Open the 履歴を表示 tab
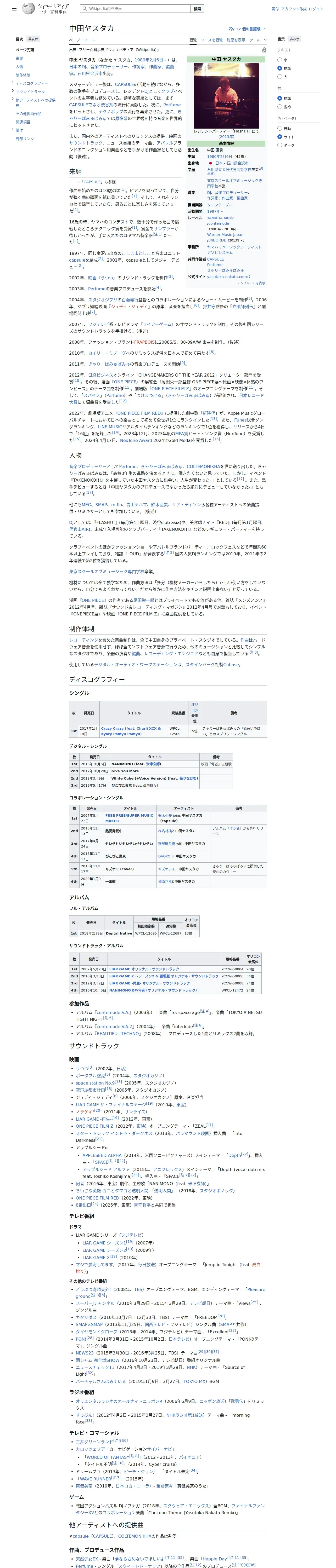The width and height of the screenshot is (336, 1568). 236,40
